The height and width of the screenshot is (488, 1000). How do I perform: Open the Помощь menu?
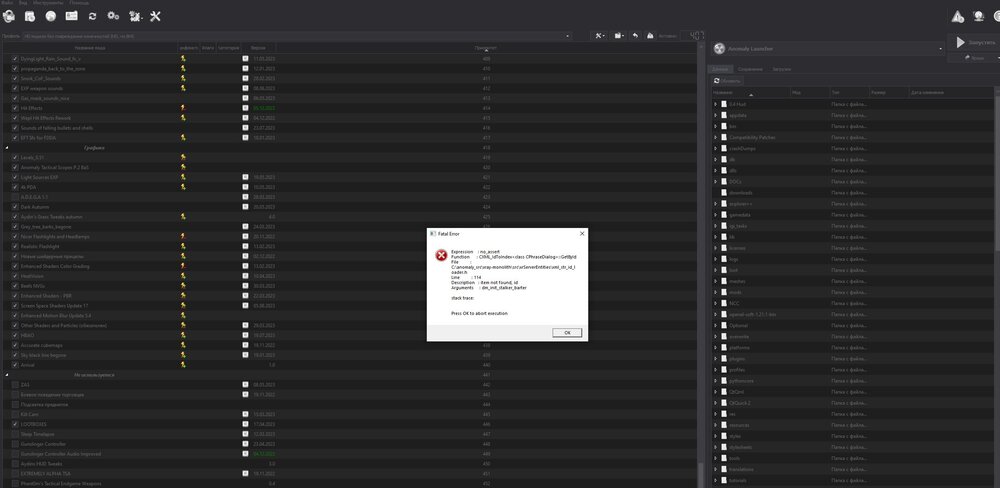click(x=80, y=3)
